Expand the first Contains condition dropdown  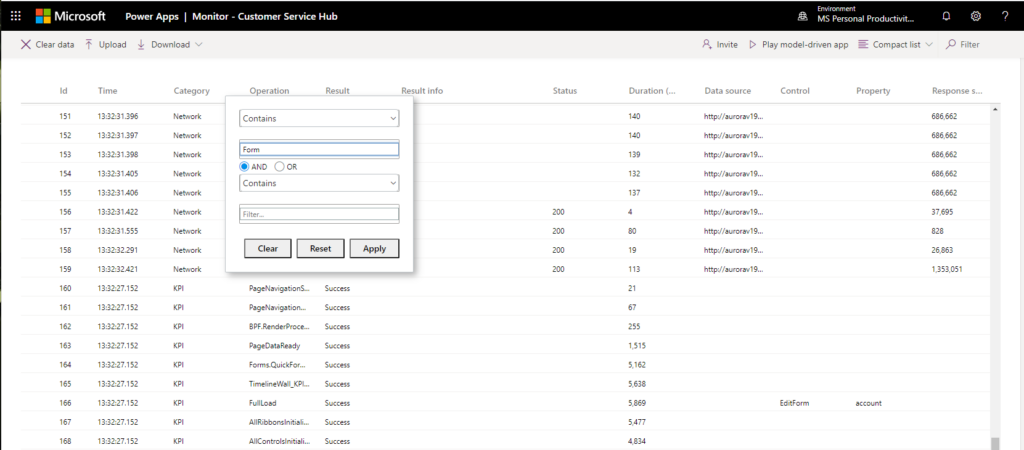point(319,118)
